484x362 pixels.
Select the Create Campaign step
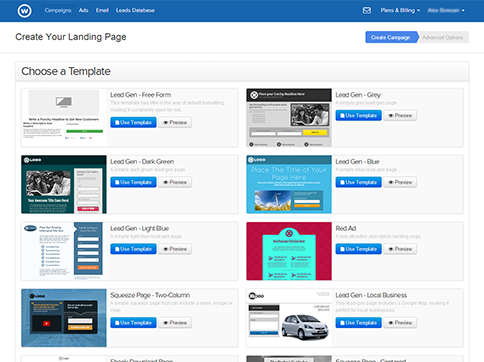[391, 37]
